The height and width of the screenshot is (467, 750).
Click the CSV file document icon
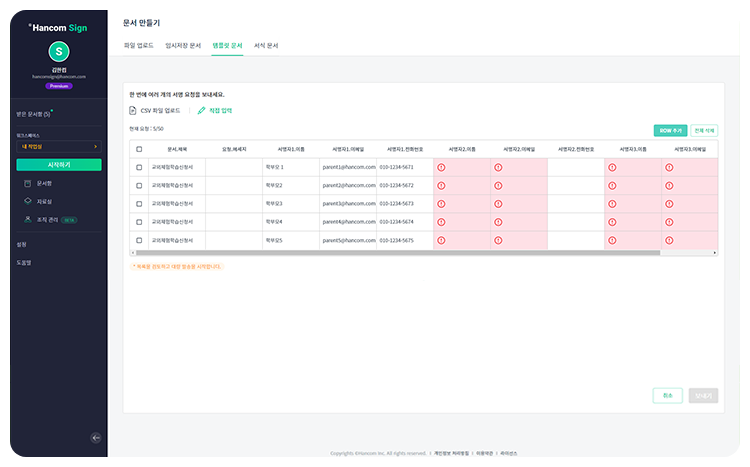coord(132,111)
